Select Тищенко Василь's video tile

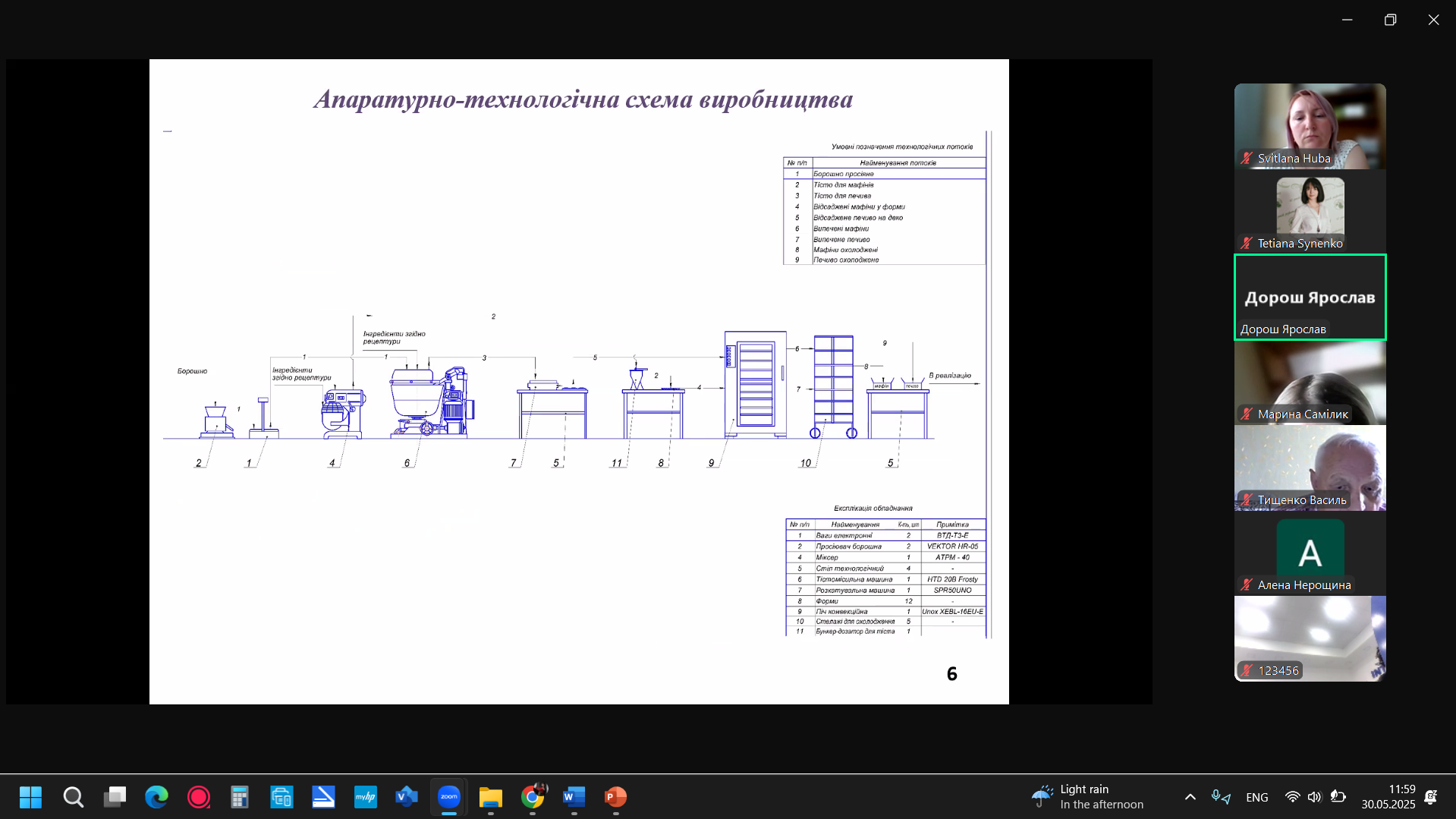[1310, 468]
